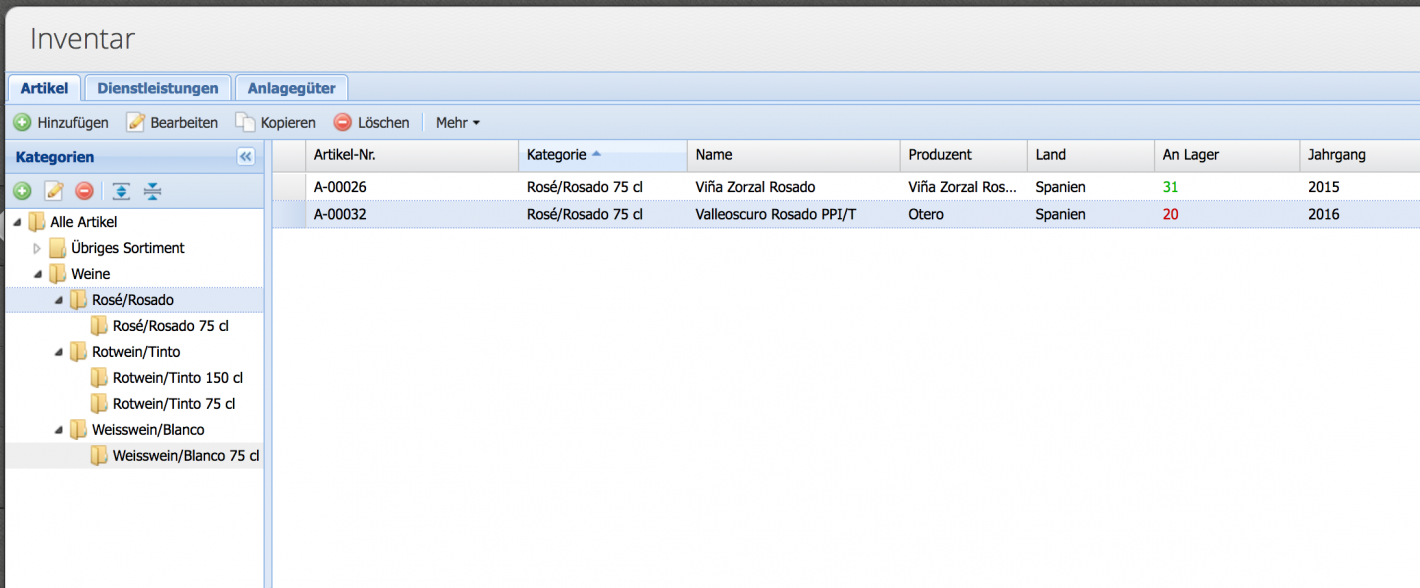The image size is (1420, 588).
Task: Open the Mehr dropdown menu
Action: pos(457,121)
